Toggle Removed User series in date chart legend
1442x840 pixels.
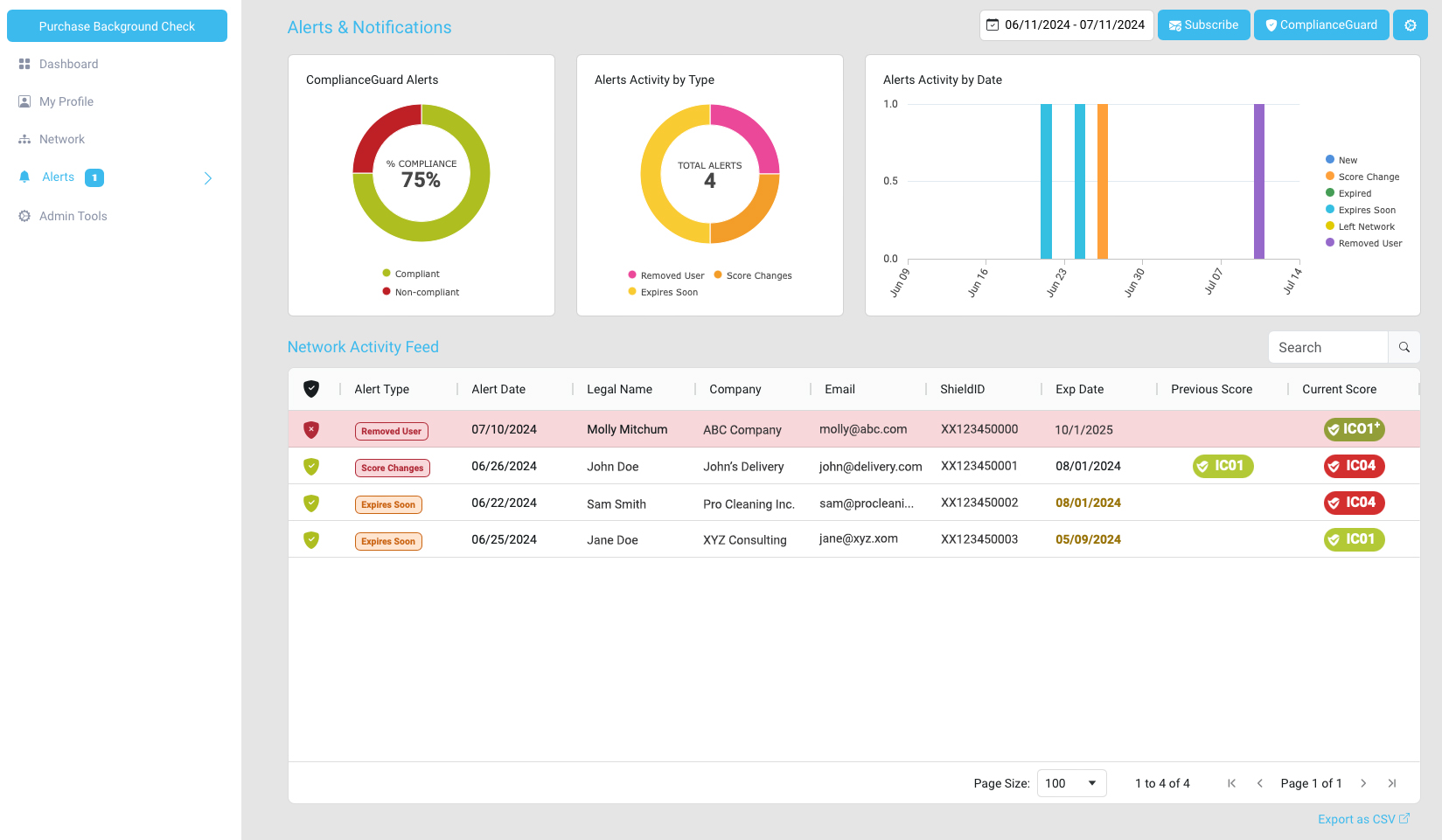(x=1364, y=243)
